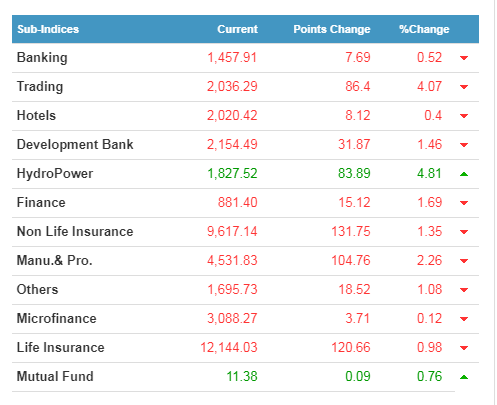Click the Sub-Indices column header

click(x=48, y=29)
